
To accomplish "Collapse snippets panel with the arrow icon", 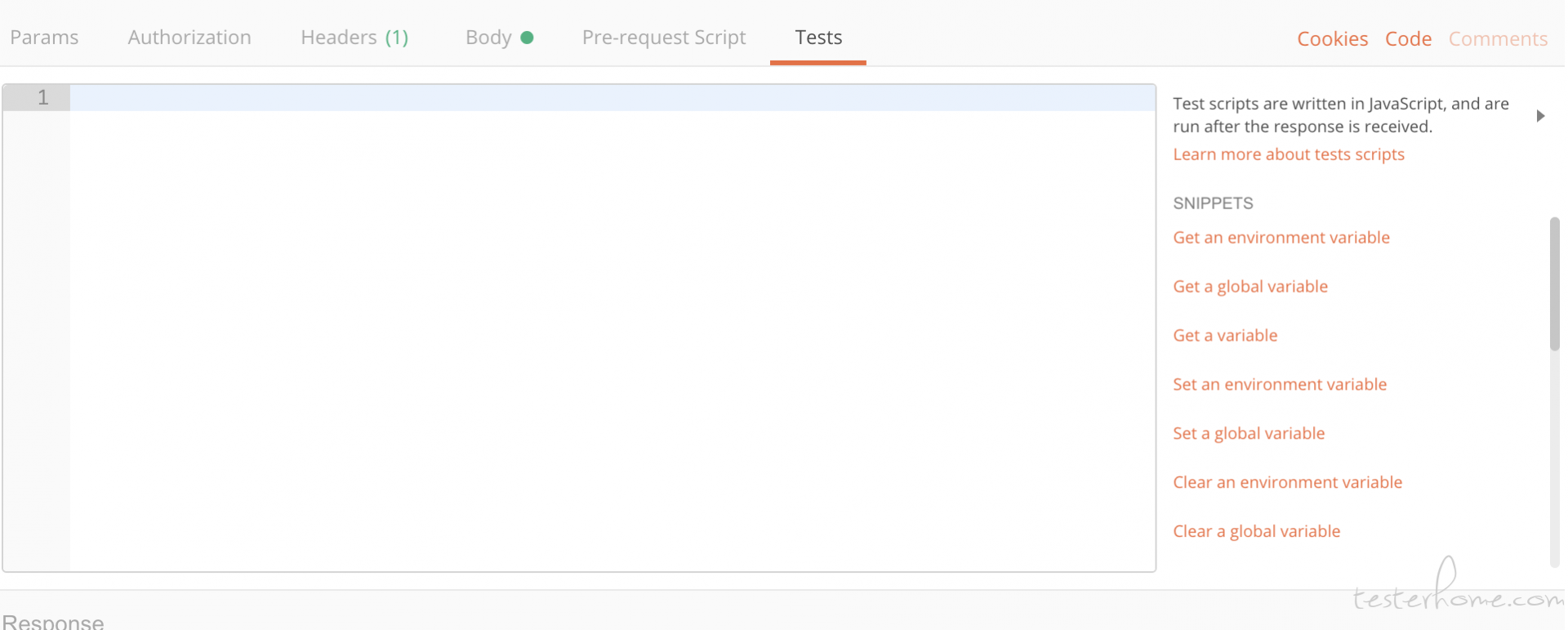I will tap(1540, 116).
